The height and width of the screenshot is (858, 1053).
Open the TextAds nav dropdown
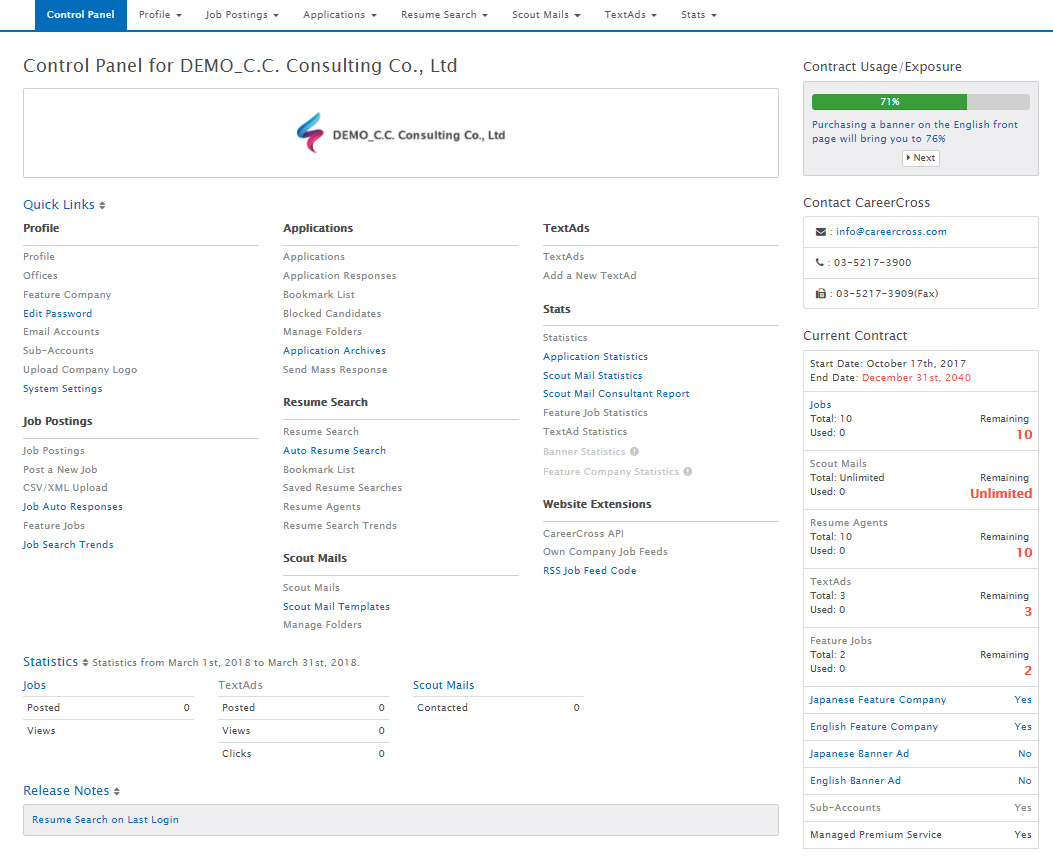coord(630,15)
